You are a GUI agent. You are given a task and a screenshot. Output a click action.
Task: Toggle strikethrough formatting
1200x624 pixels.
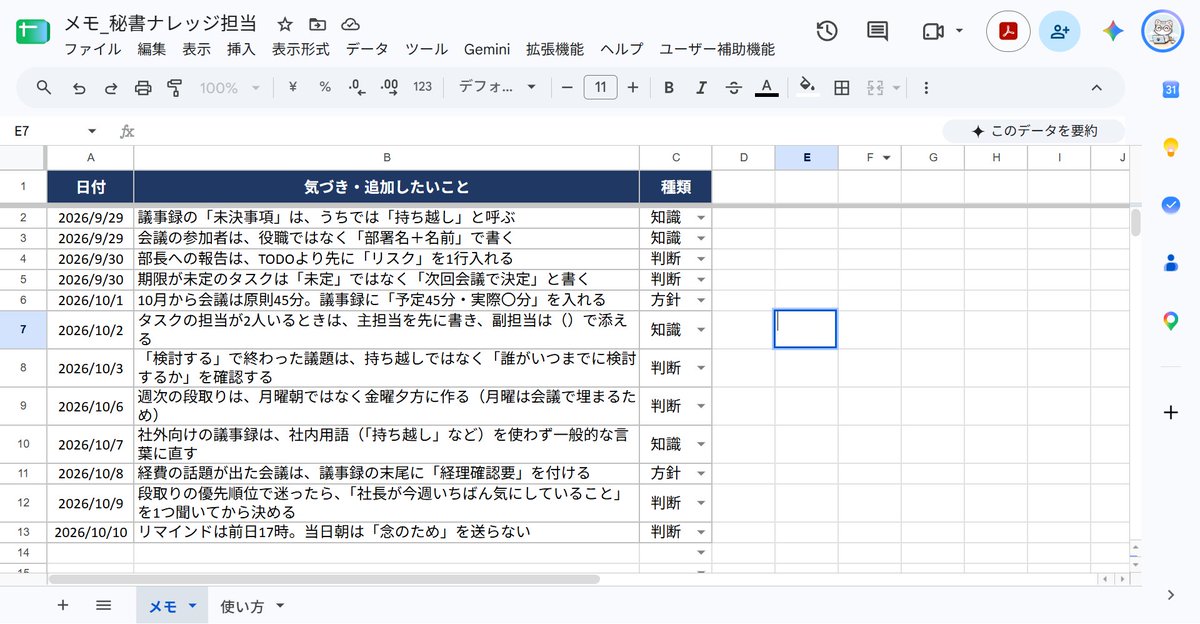pyautogui.click(x=733, y=88)
